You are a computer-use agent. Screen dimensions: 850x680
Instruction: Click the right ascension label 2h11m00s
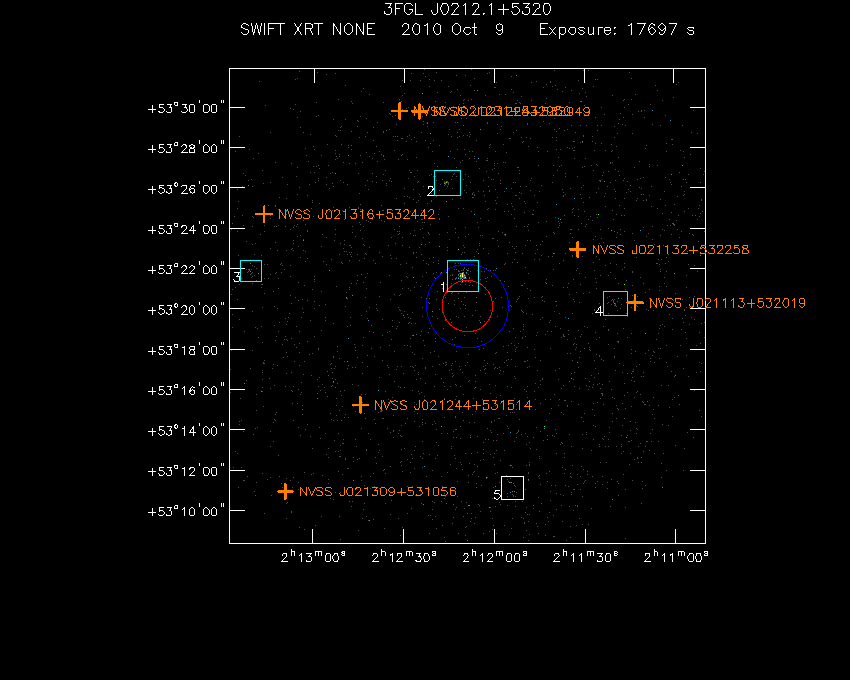[676, 557]
